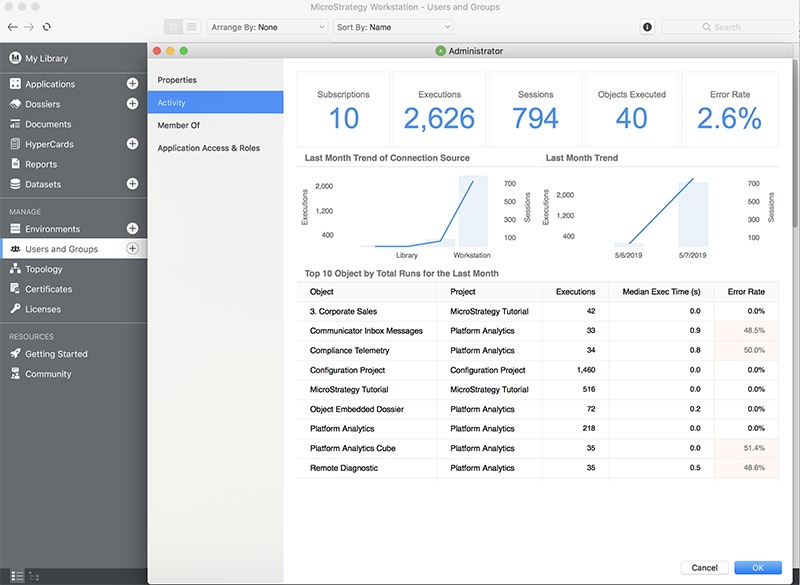Click the Cancel button

coord(704,568)
